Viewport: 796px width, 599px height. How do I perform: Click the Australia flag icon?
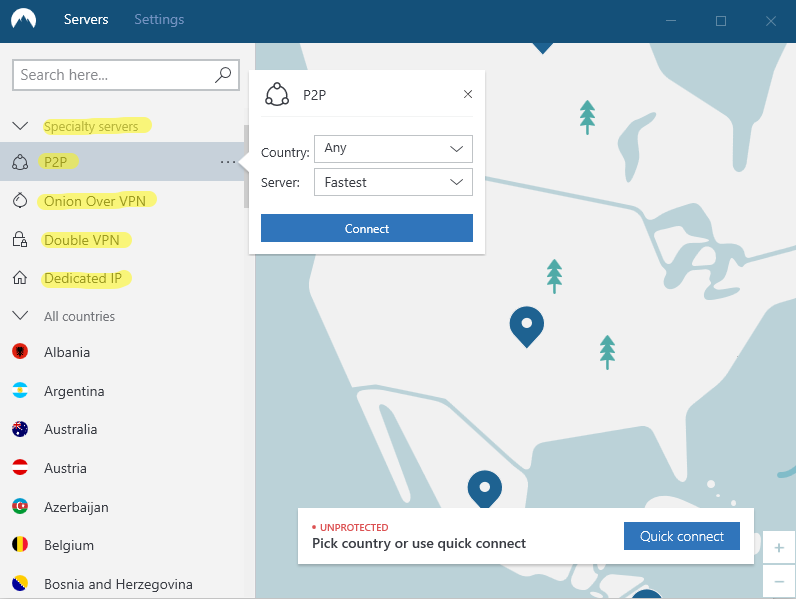point(20,429)
